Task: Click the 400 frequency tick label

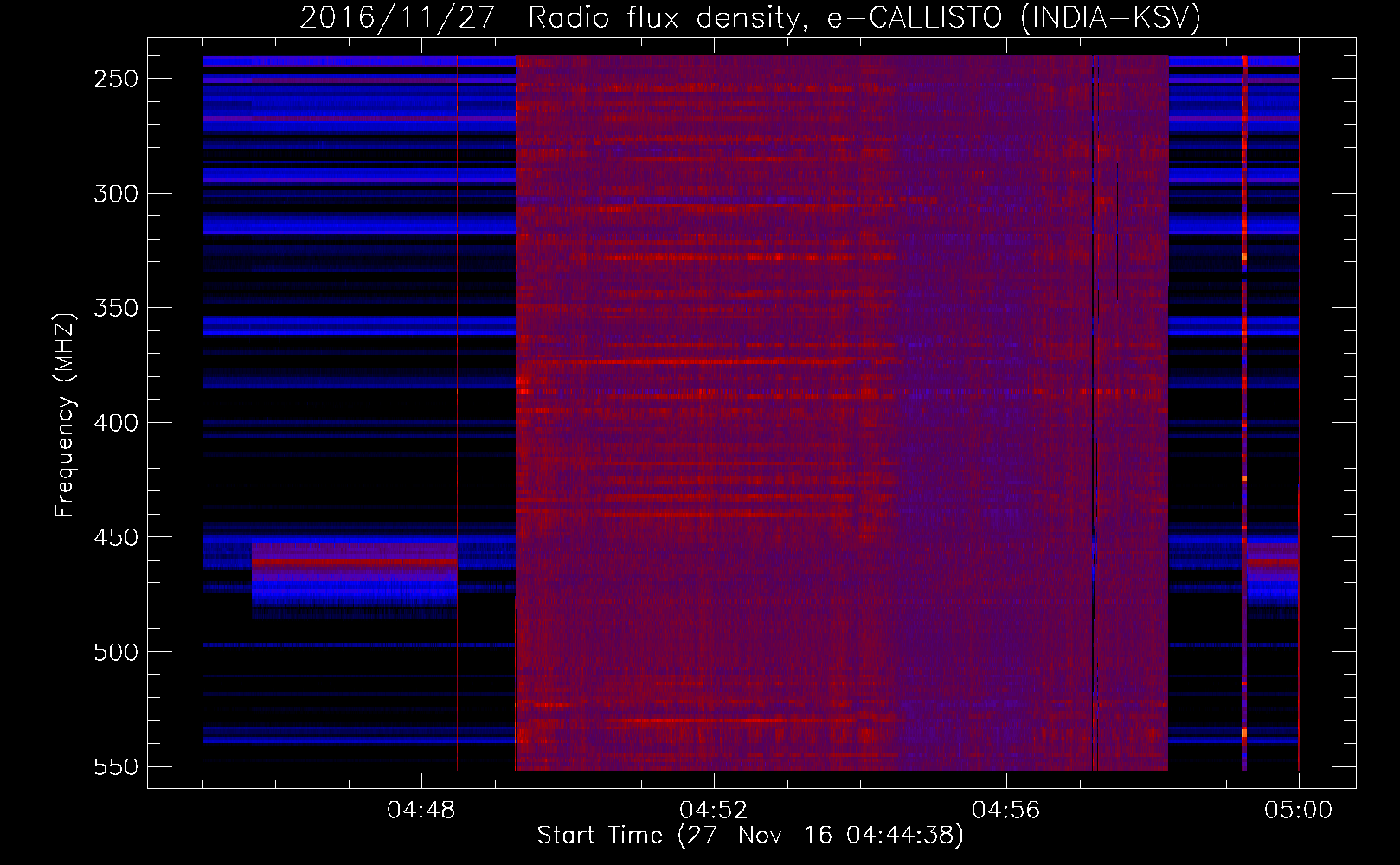Action: (116, 423)
